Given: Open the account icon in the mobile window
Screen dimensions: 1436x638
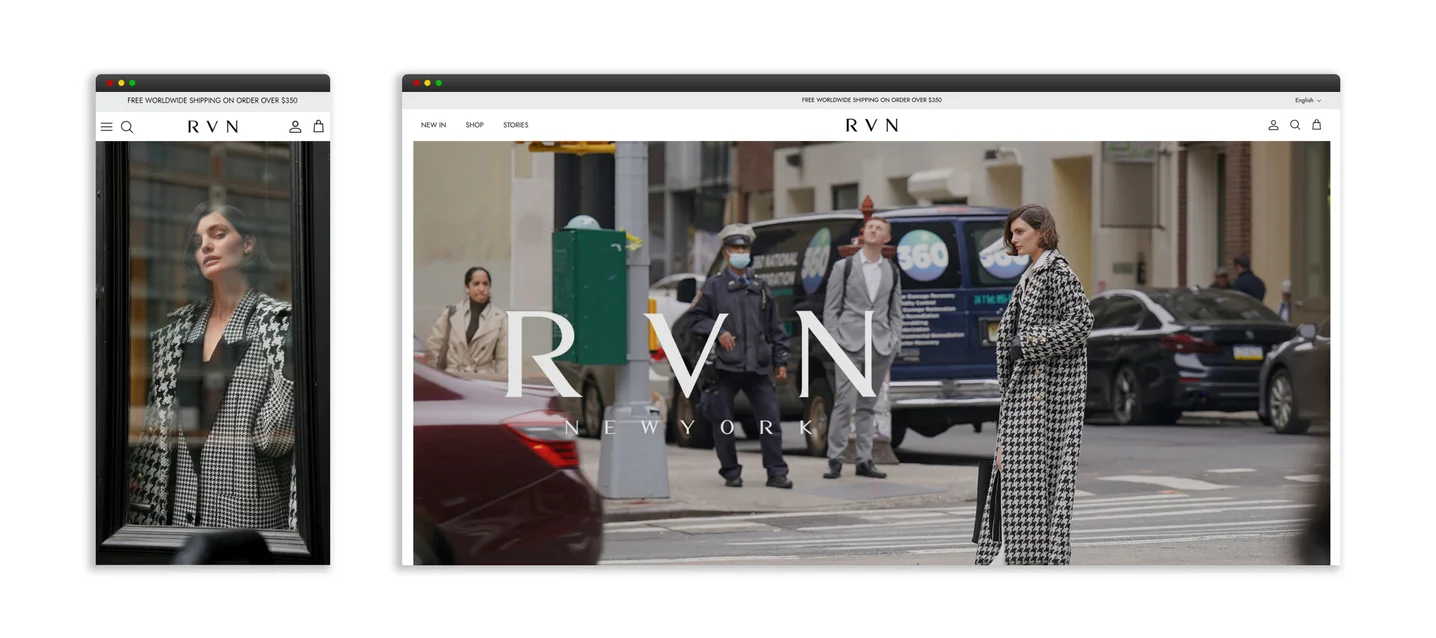Looking at the screenshot, I should (x=295, y=127).
